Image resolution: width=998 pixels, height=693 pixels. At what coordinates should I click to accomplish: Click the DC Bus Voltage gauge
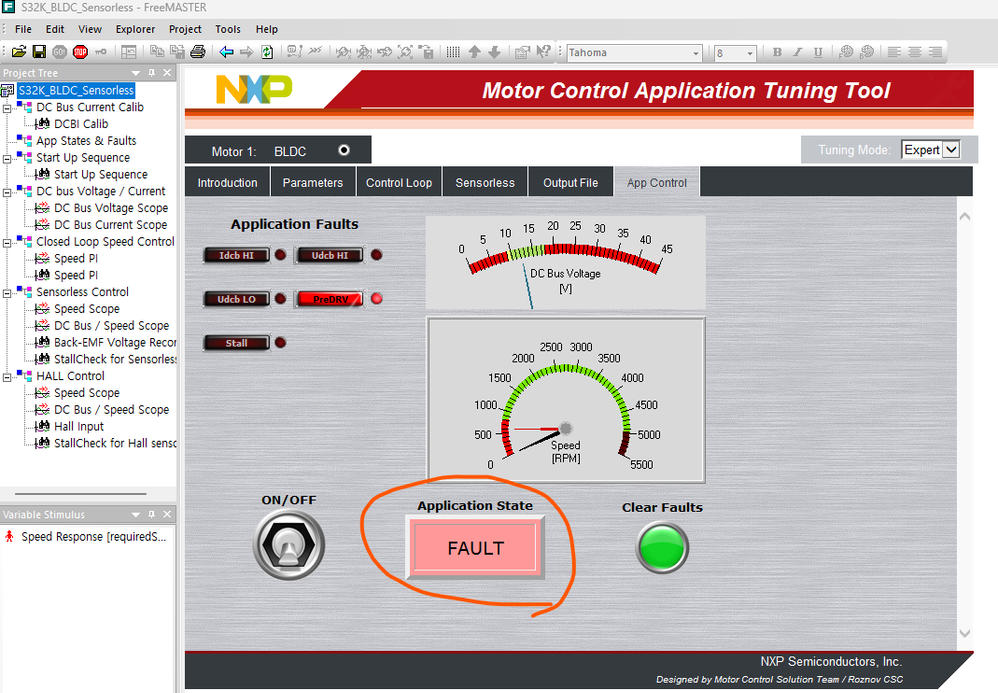[x=565, y=263]
